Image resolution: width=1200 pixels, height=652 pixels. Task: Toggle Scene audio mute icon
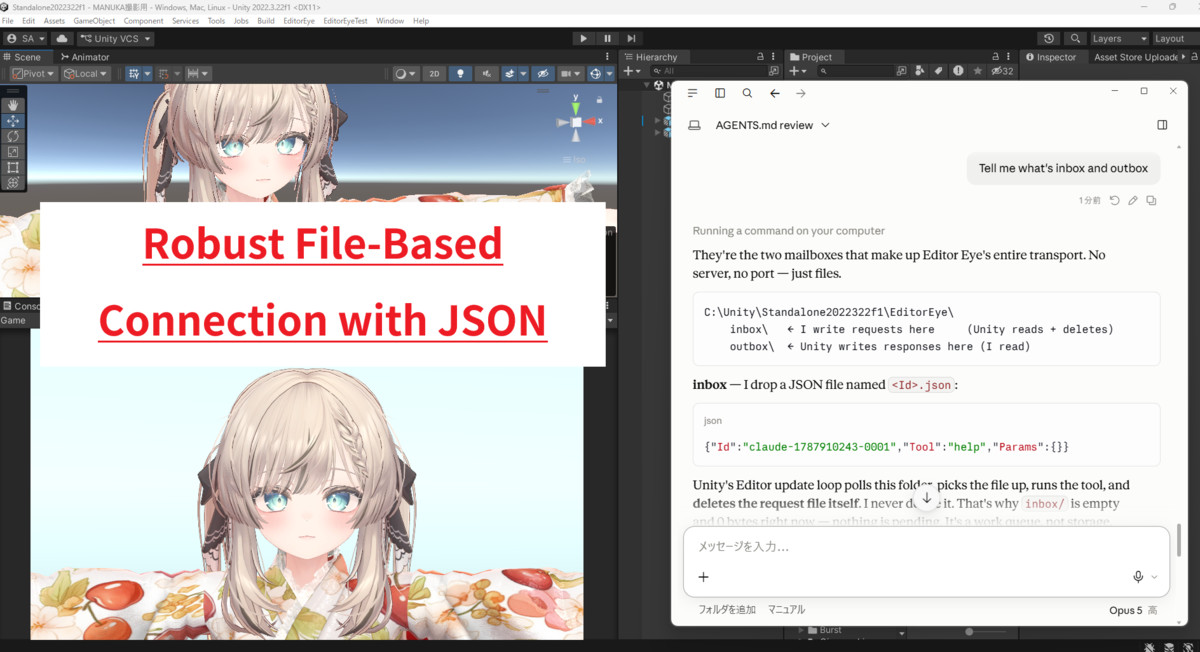tap(487, 73)
